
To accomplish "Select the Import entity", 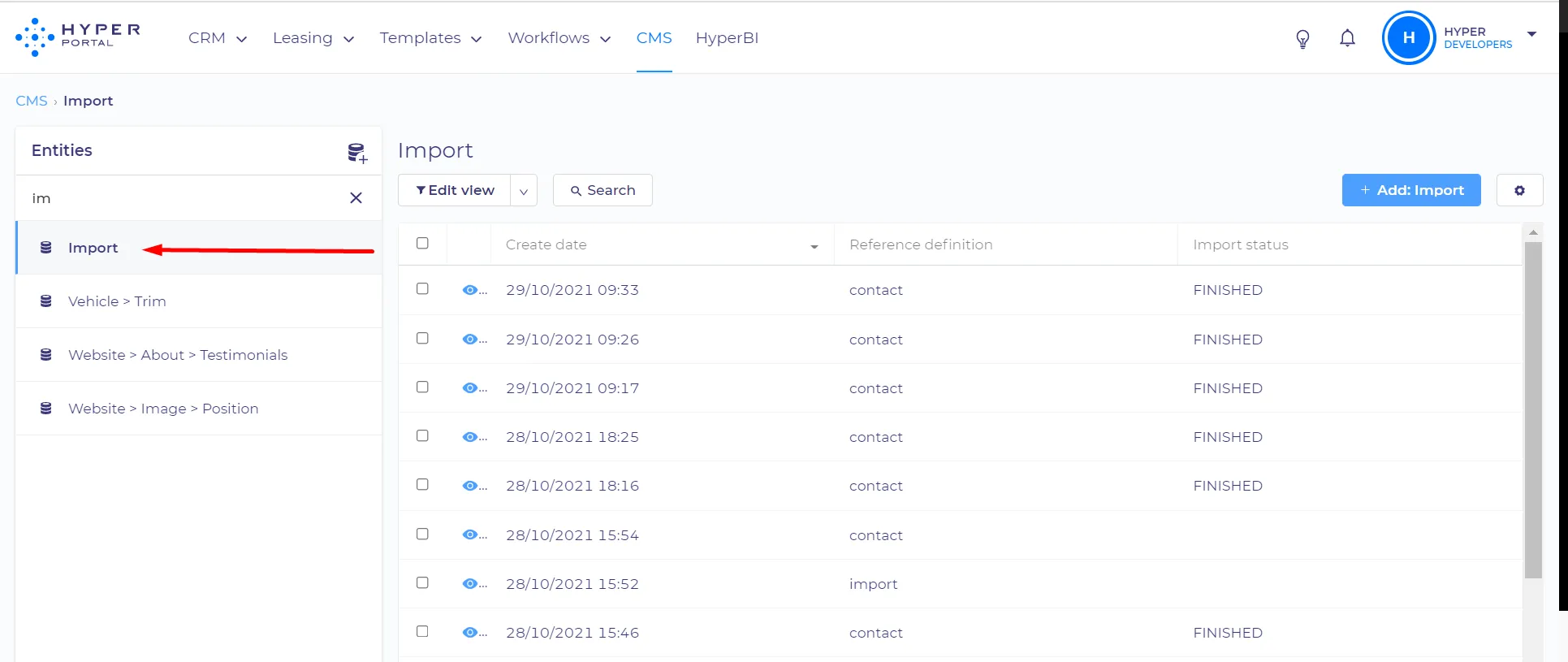I will pos(198,248).
